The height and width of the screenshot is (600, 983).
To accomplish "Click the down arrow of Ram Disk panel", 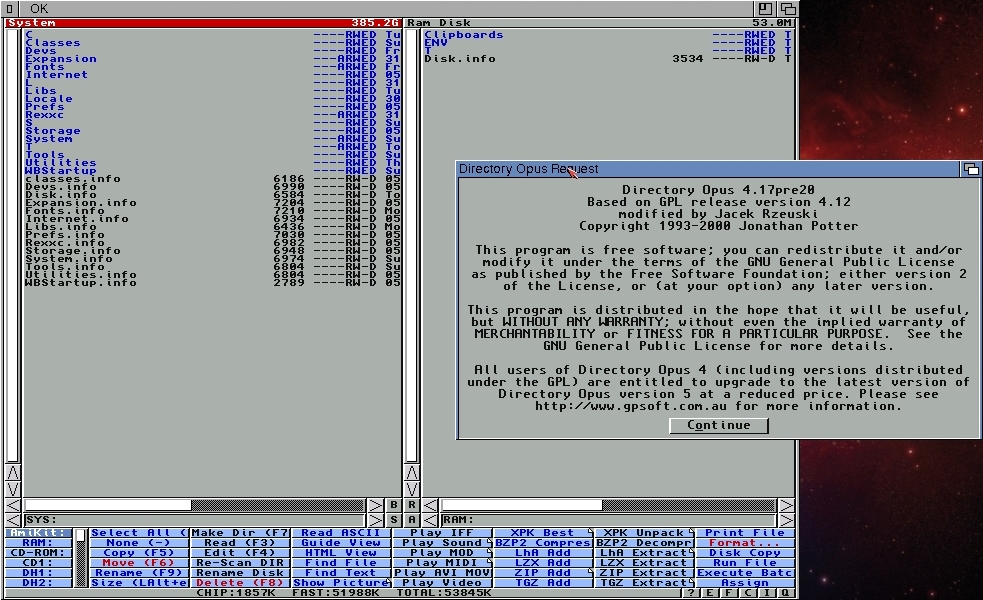I will tap(412, 489).
